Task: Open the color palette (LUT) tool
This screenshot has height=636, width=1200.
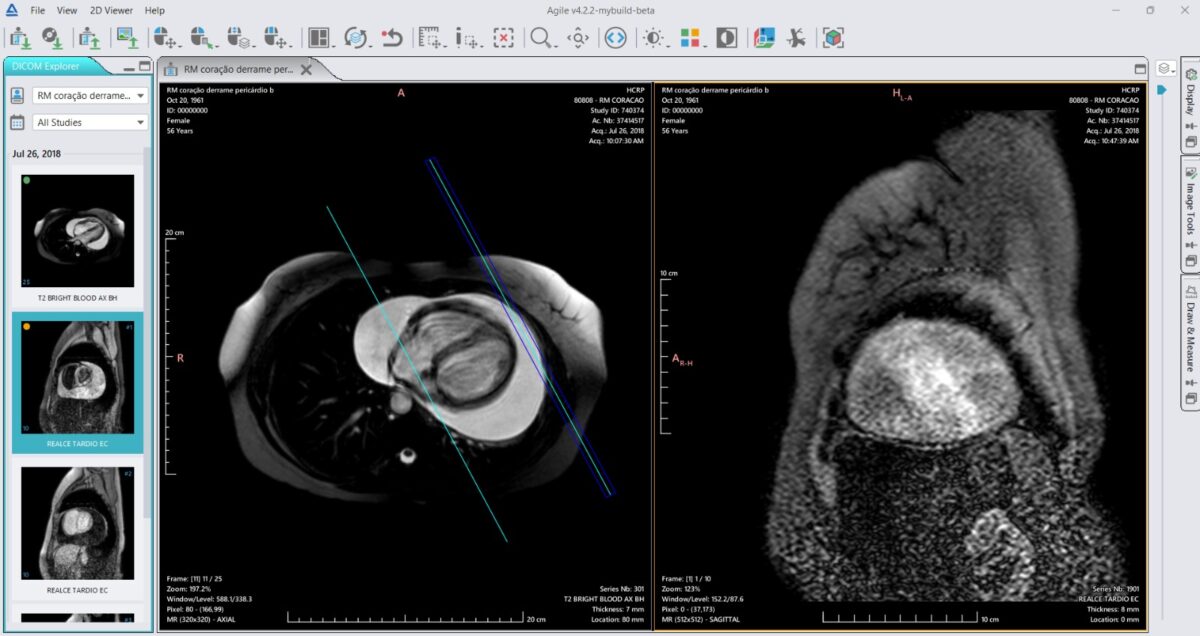Action: coord(691,38)
